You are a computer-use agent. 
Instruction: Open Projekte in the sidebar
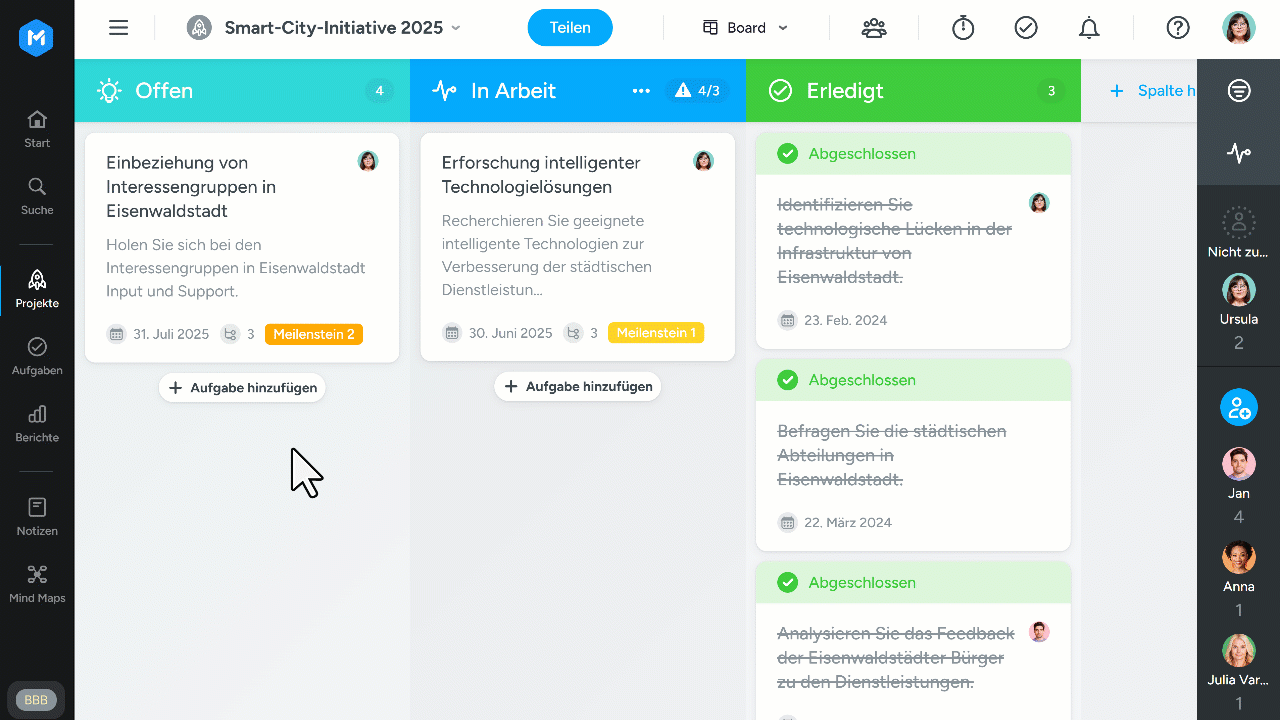click(37, 289)
